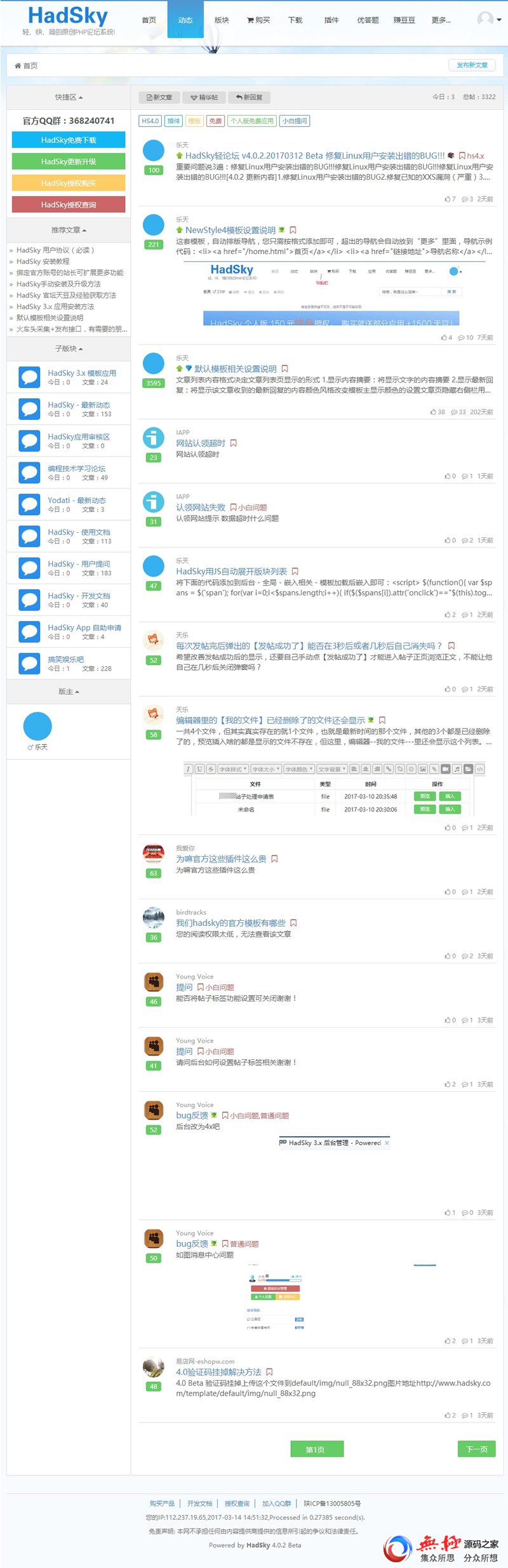
Task: Click the 第1页 pagination button
Action: coord(317,1449)
